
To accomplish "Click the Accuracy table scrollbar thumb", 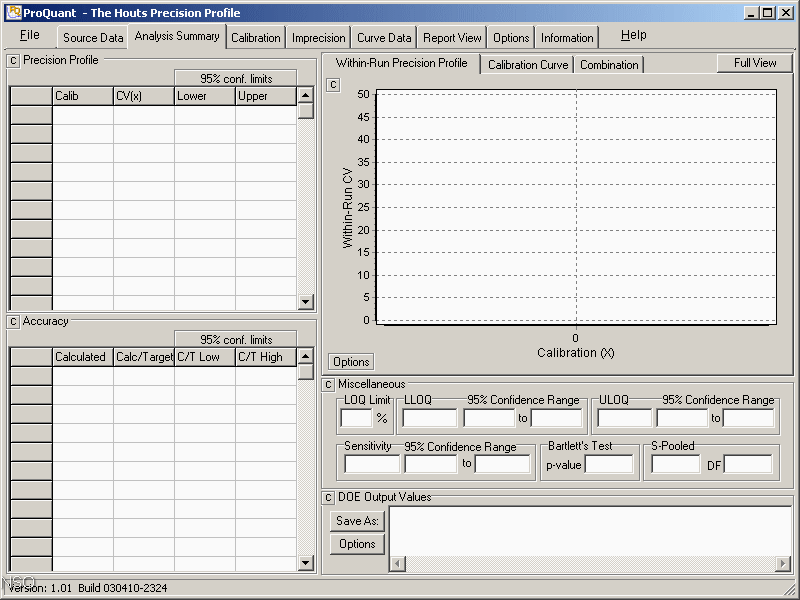I will click(305, 372).
